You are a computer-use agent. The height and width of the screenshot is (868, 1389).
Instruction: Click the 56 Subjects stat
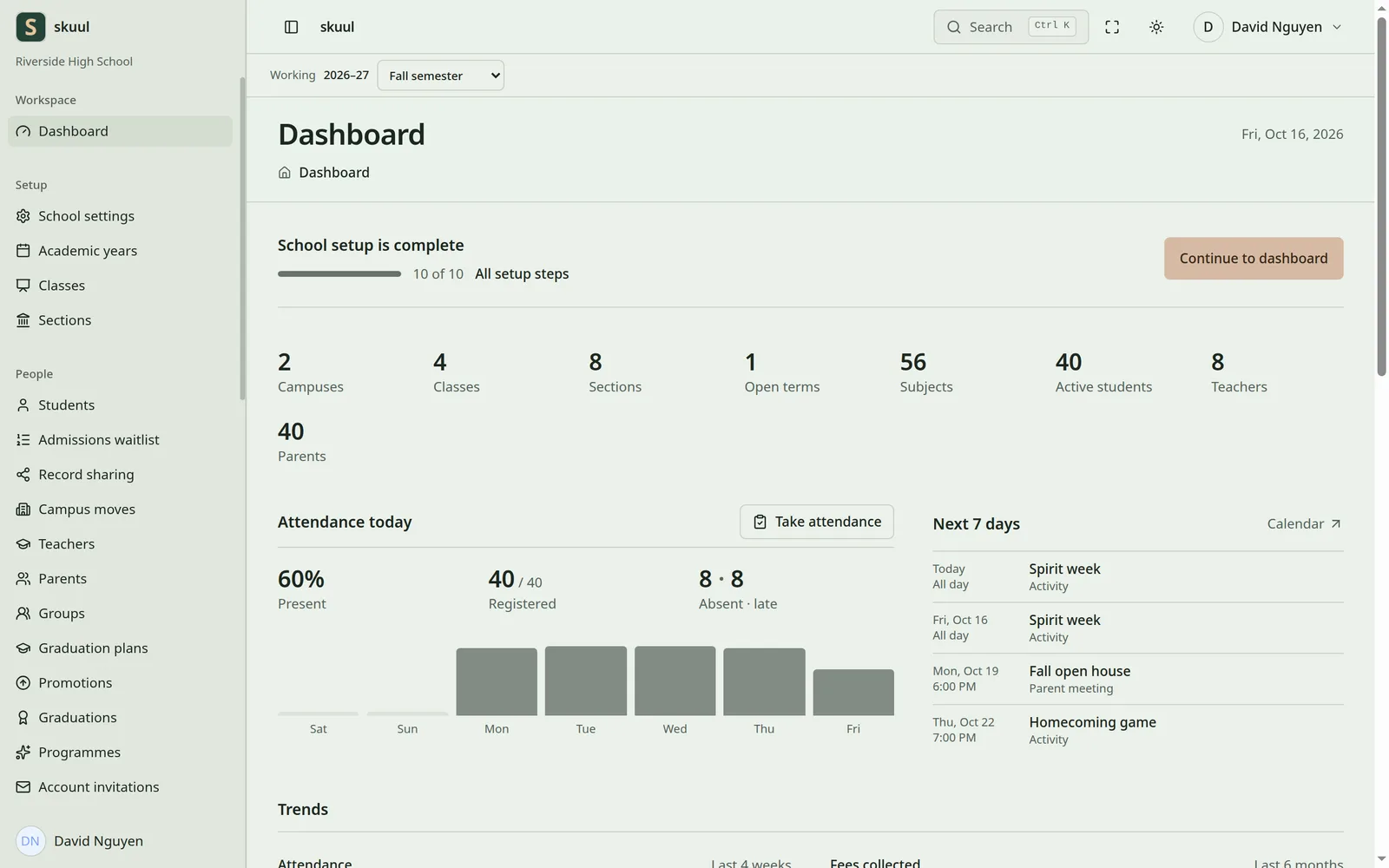coord(926,372)
